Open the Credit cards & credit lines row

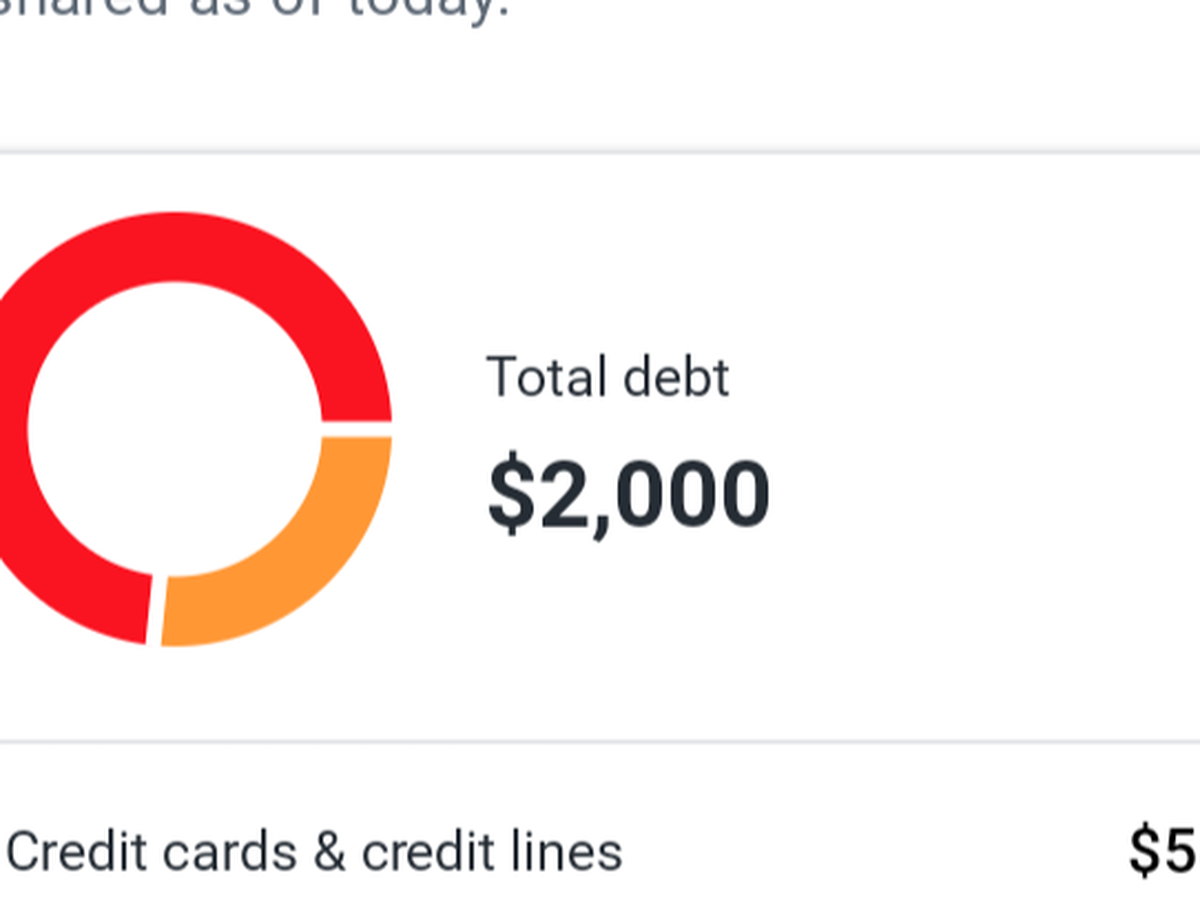600,853
